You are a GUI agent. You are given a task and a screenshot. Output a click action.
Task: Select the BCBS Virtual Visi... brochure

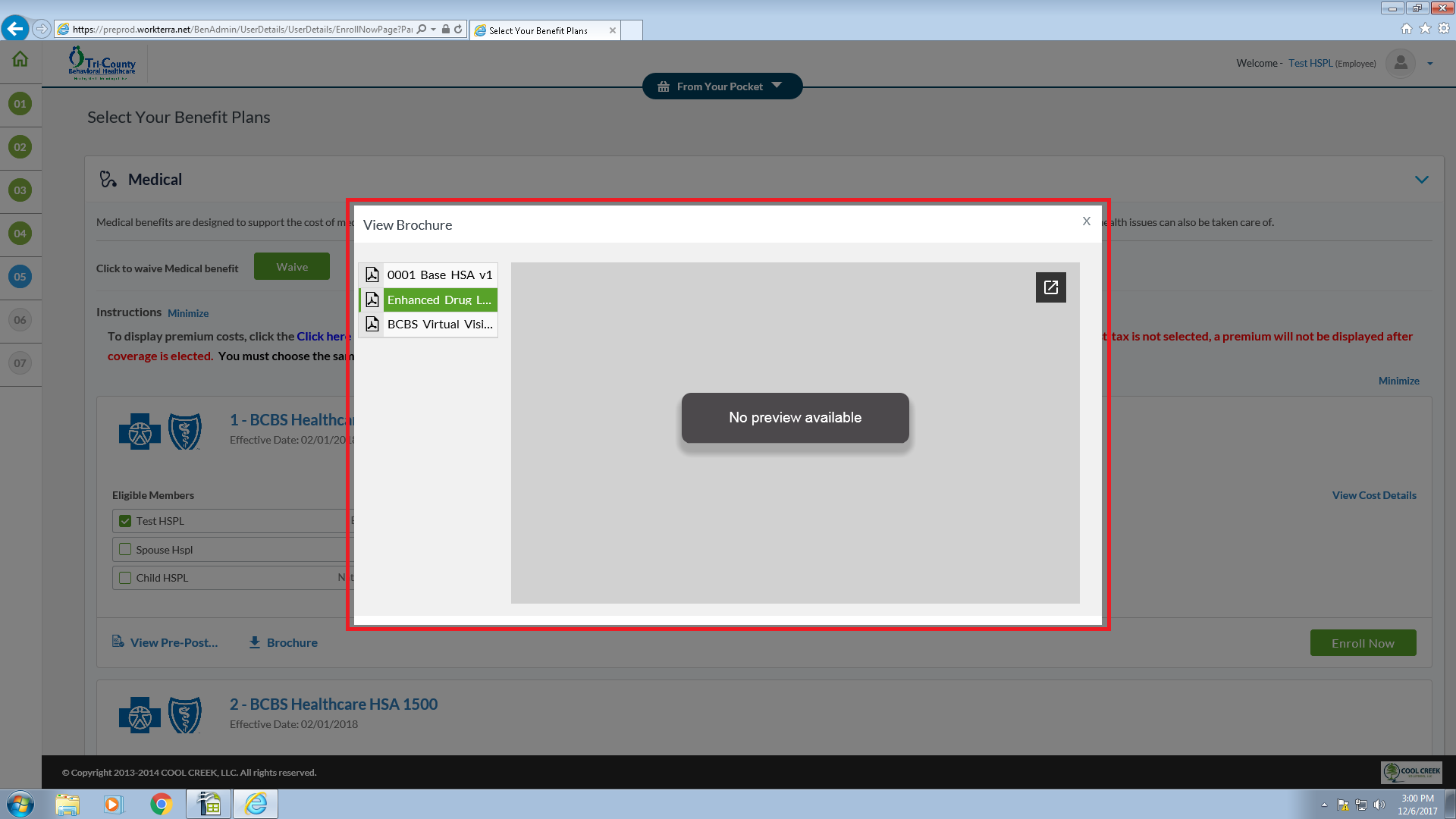tap(428, 324)
